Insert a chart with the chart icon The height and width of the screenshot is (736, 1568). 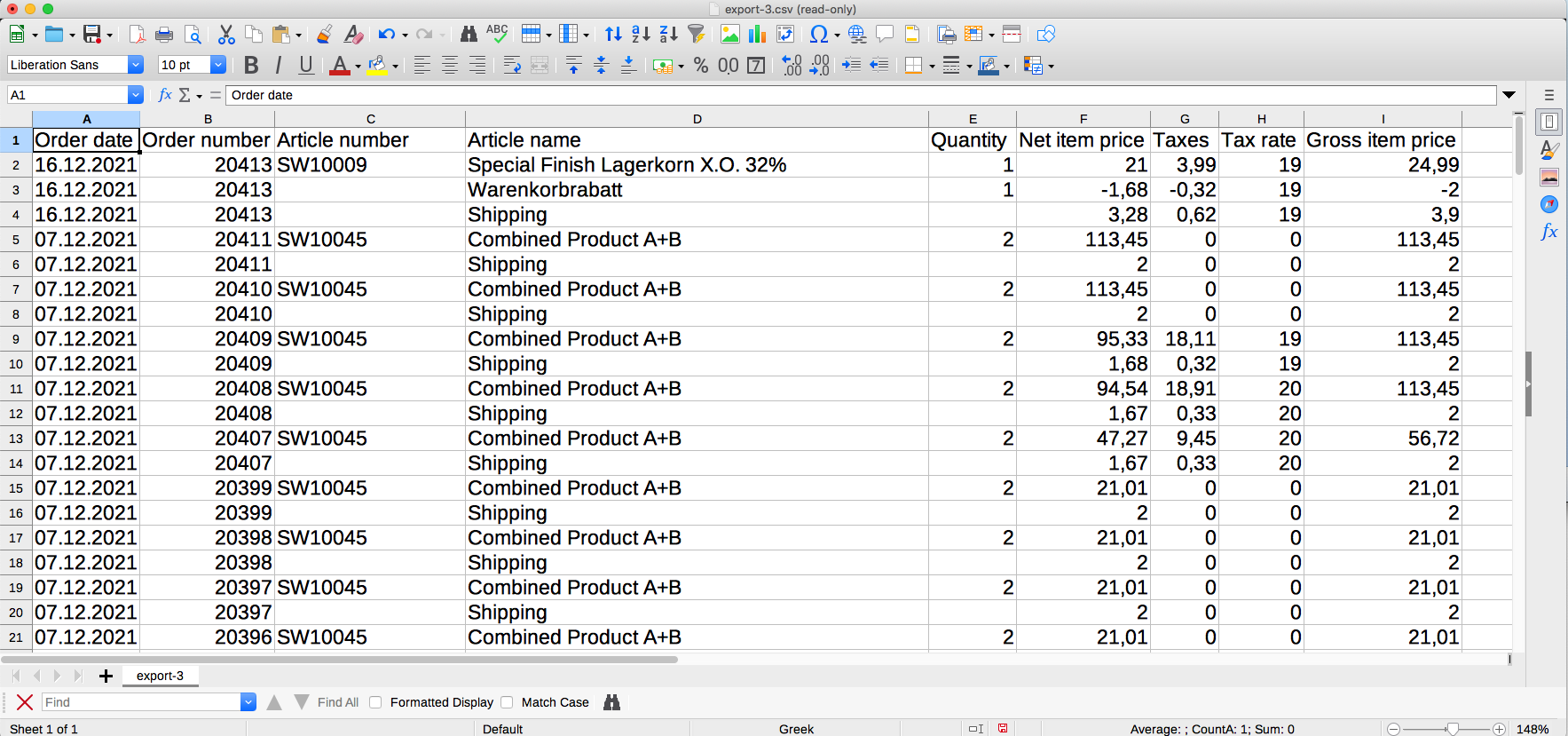[757, 35]
